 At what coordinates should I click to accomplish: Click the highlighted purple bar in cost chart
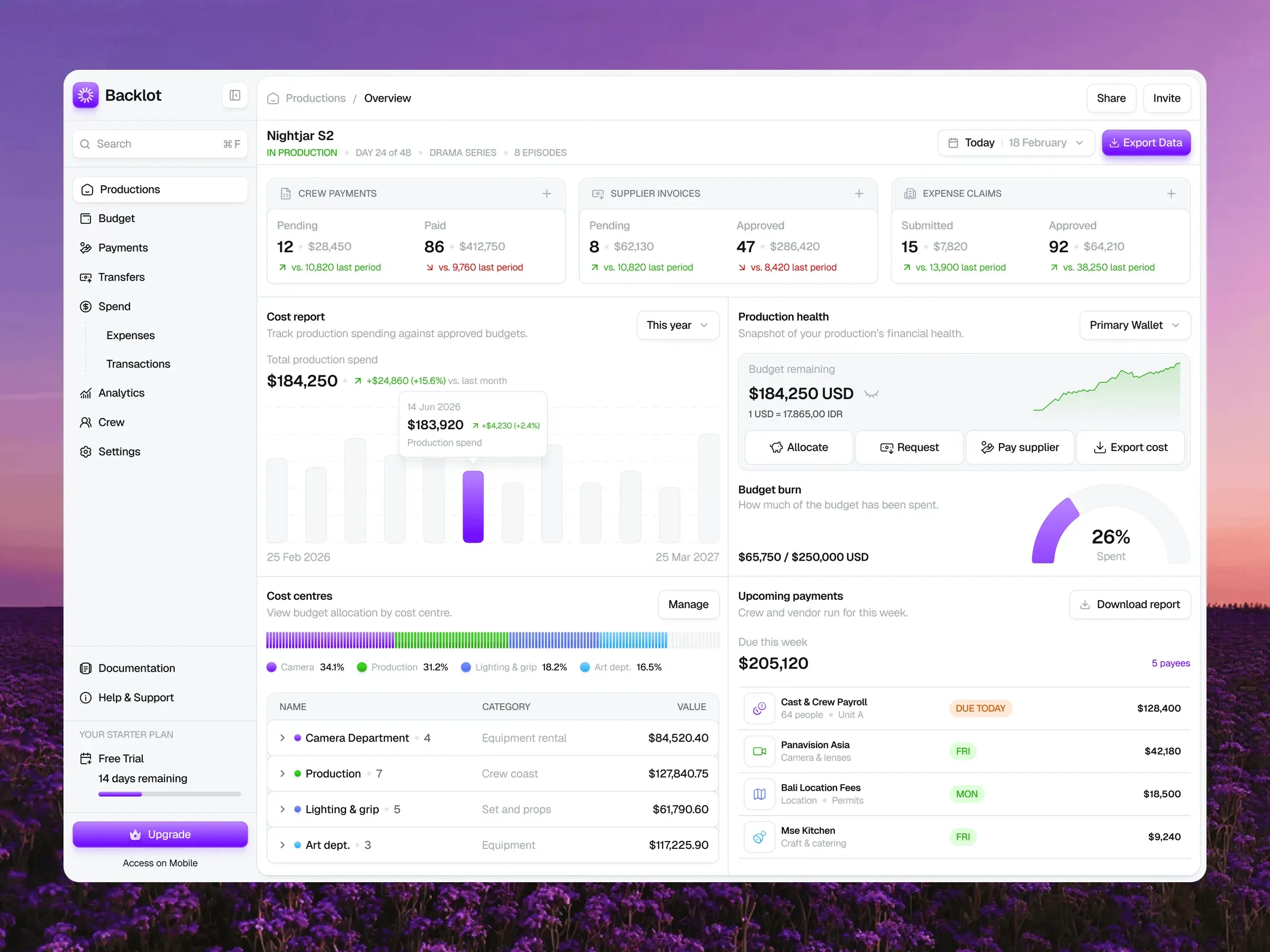[473, 507]
